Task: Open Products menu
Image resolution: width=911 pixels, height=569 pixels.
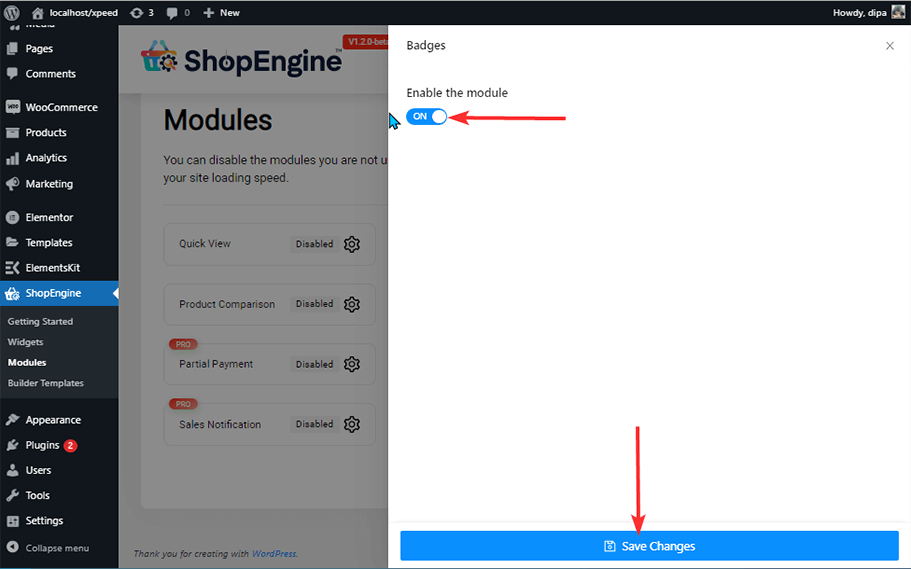Action: [x=45, y=133]
